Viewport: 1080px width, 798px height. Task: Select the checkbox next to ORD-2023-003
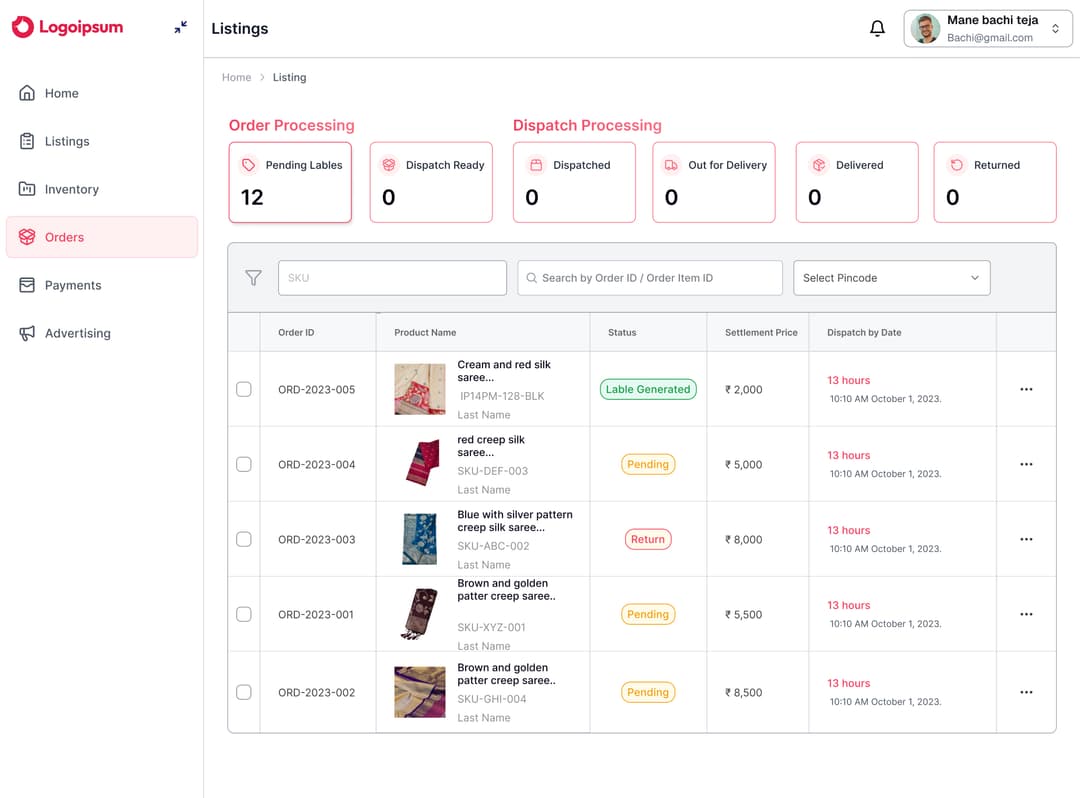click(243, 539)
